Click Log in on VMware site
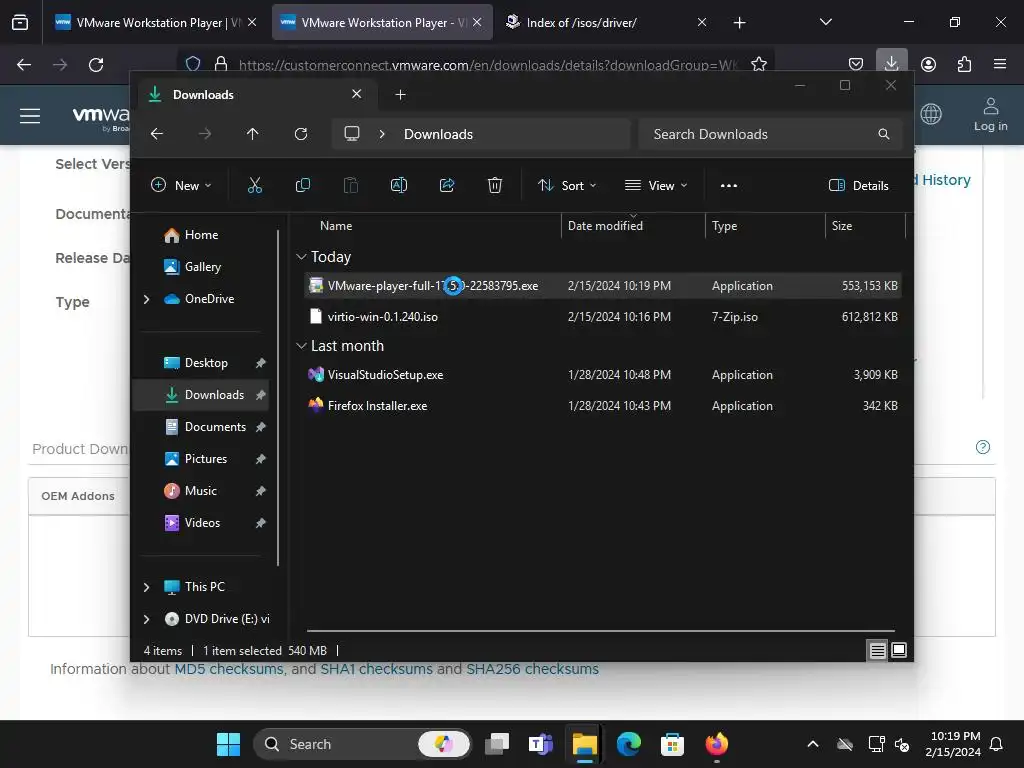The width and height of the screenshot is (1024, 768). 990,115
